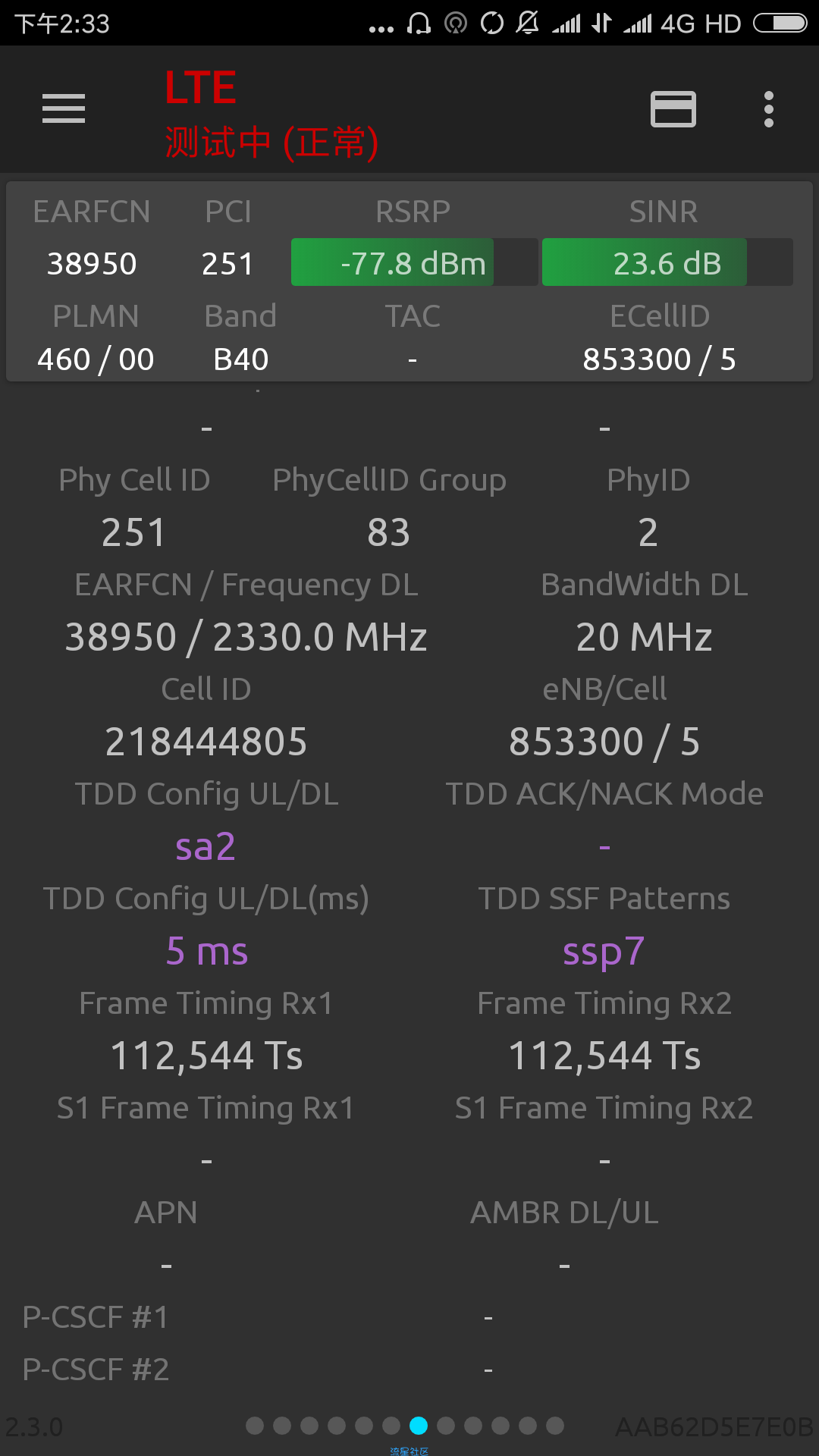Tap the muted bell notification icon

pos(528,24)
